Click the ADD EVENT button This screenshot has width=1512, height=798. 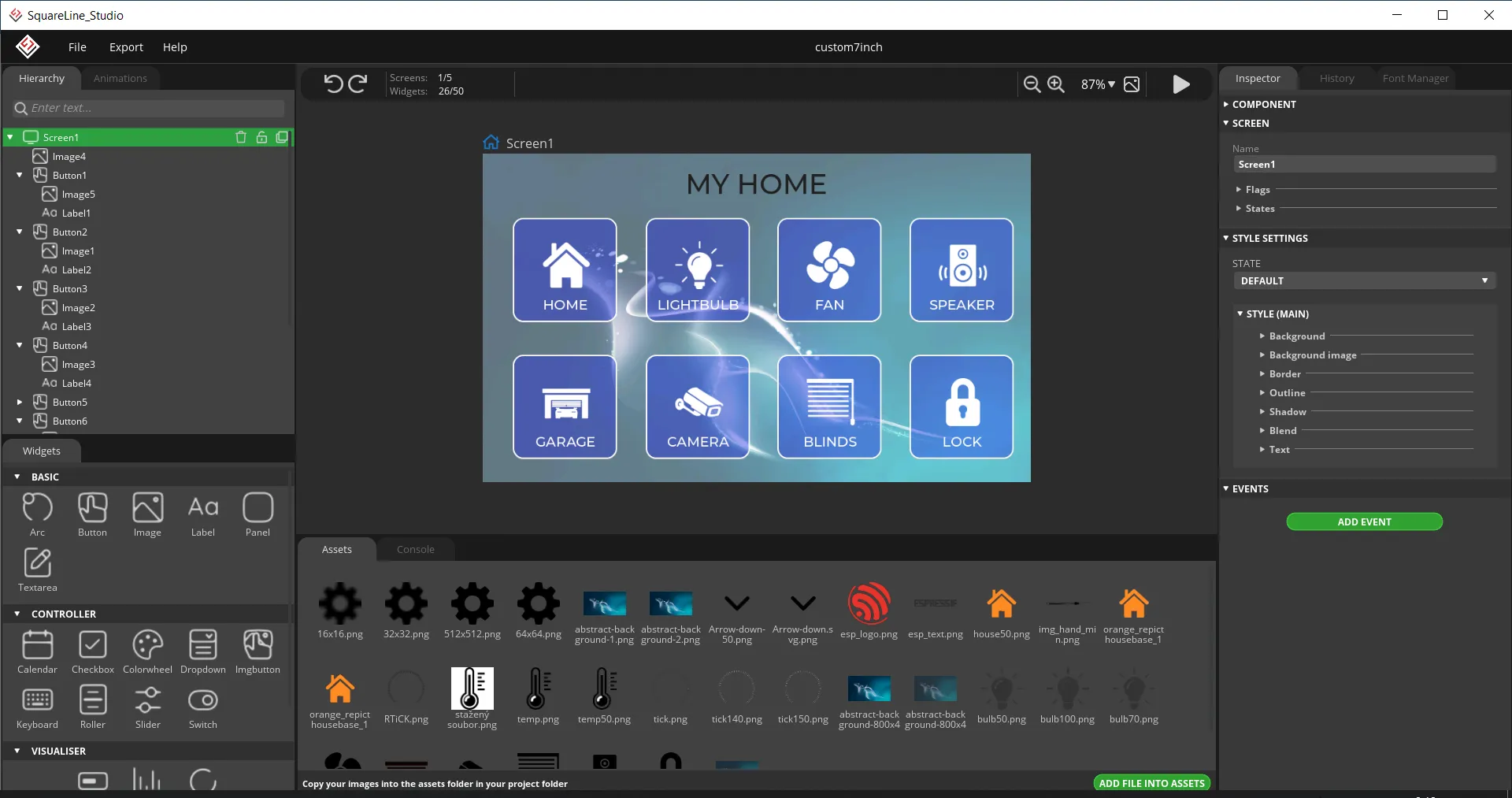[1364, 521]
